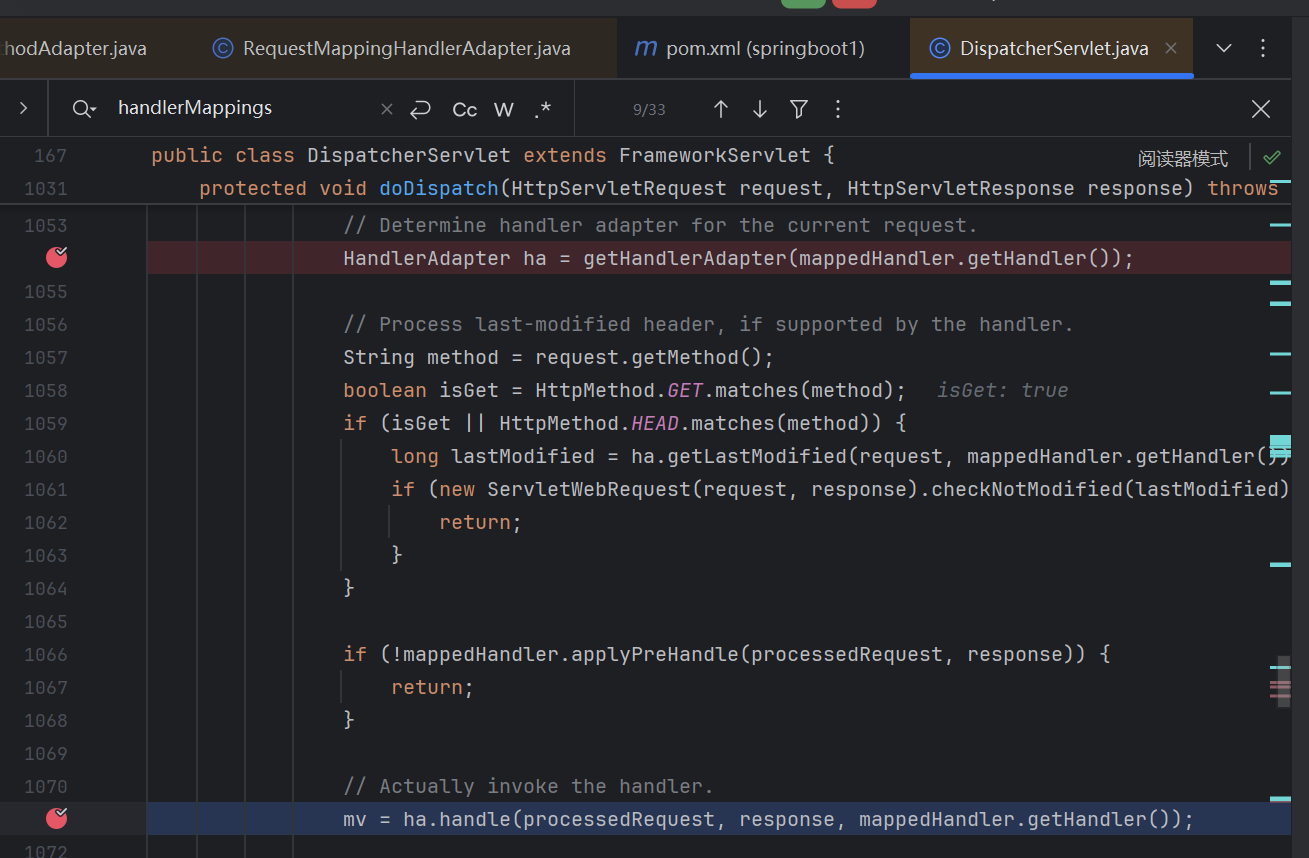Open pom.xml (springboot1) tab

750,48
